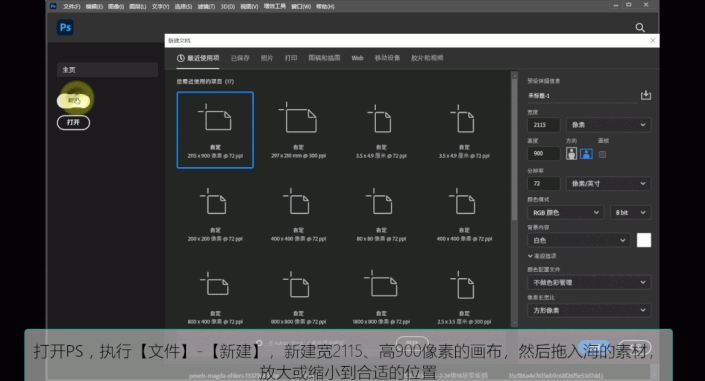The width and height of the screenshot is (705, 381).
Task: Click the save preset download icon
Action: coord(646,95)
